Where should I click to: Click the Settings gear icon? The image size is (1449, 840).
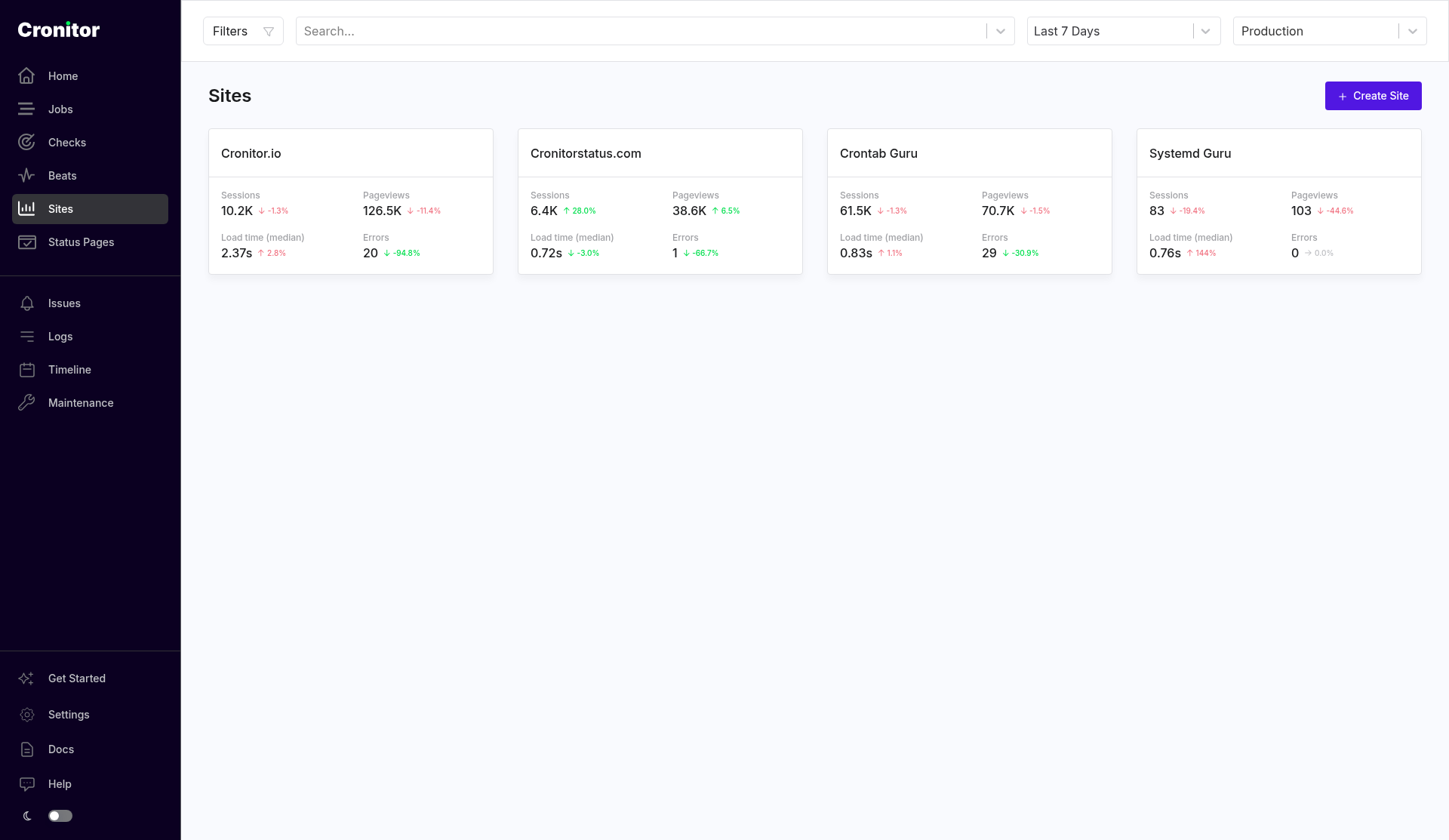pos(27,715)
